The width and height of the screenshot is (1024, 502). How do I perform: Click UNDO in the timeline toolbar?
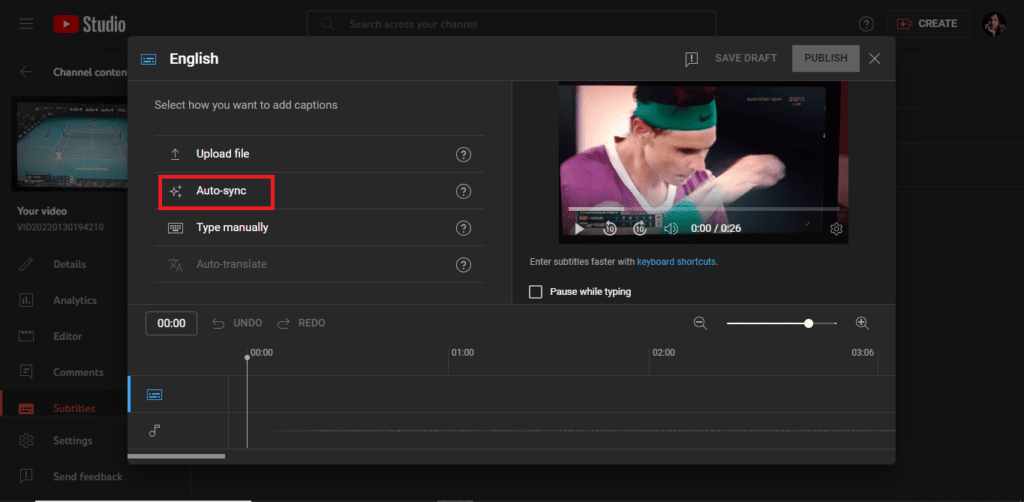(x=238, y=323)
